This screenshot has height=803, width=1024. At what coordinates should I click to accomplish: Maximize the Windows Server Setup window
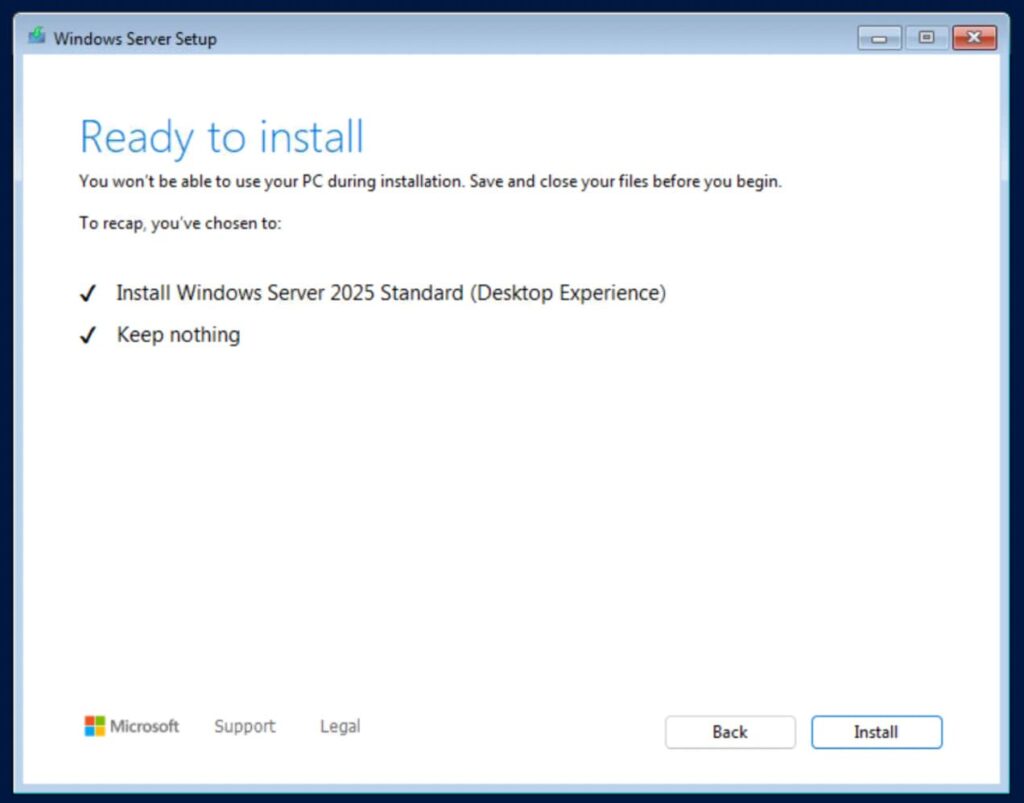(927, 38)
